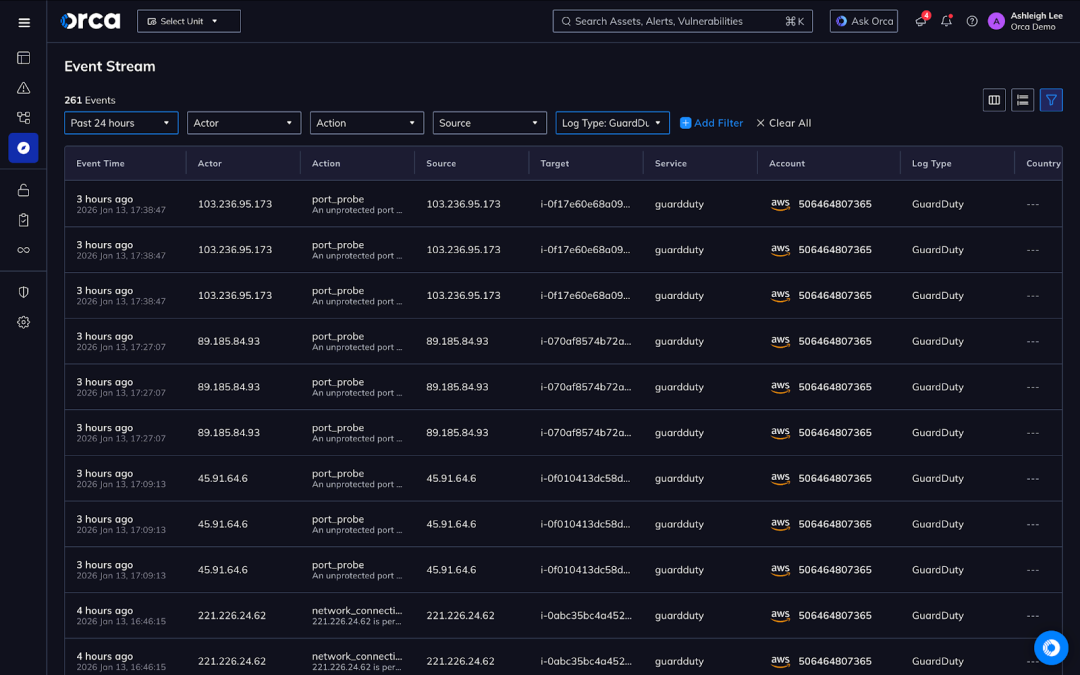The width and height of the screenshot is (1080, 675).
Task: Open notifications via the bell icon
Action: (x=945, y=20)
